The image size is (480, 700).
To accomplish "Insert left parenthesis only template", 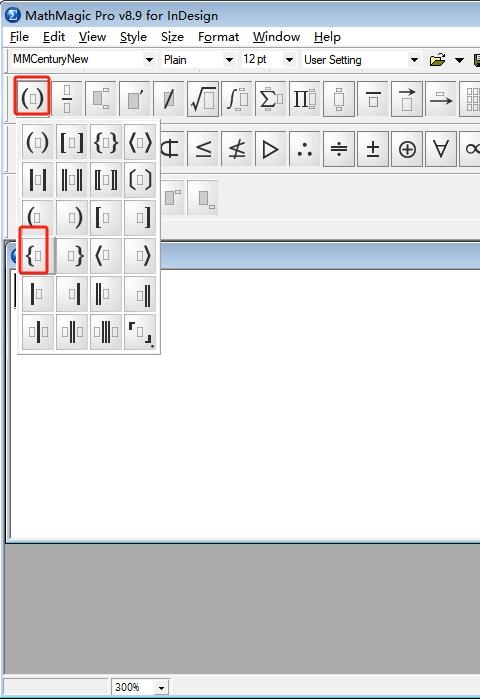I will [38, 218].
